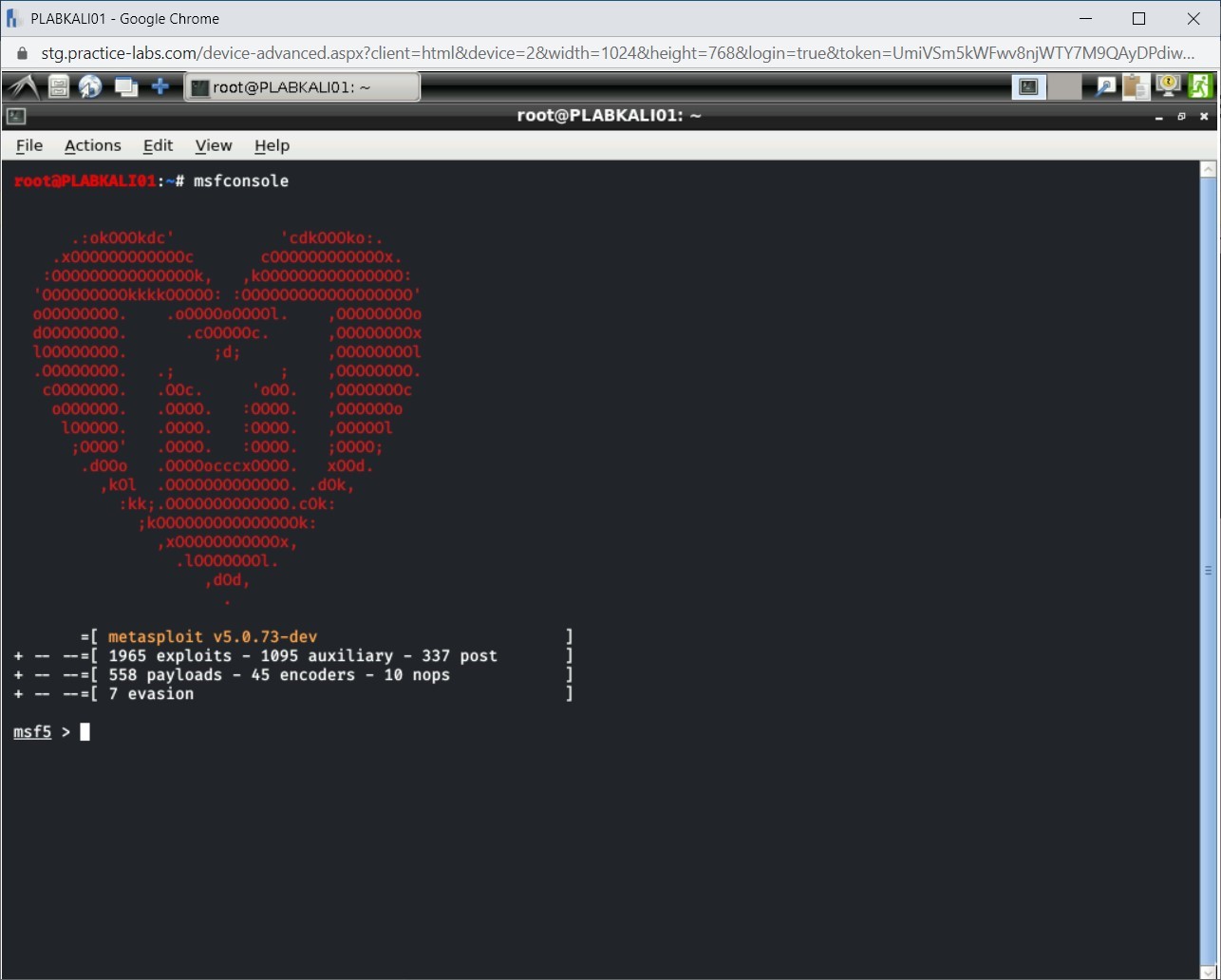
Task: Open the Actions menu
Action: [92, 145]
